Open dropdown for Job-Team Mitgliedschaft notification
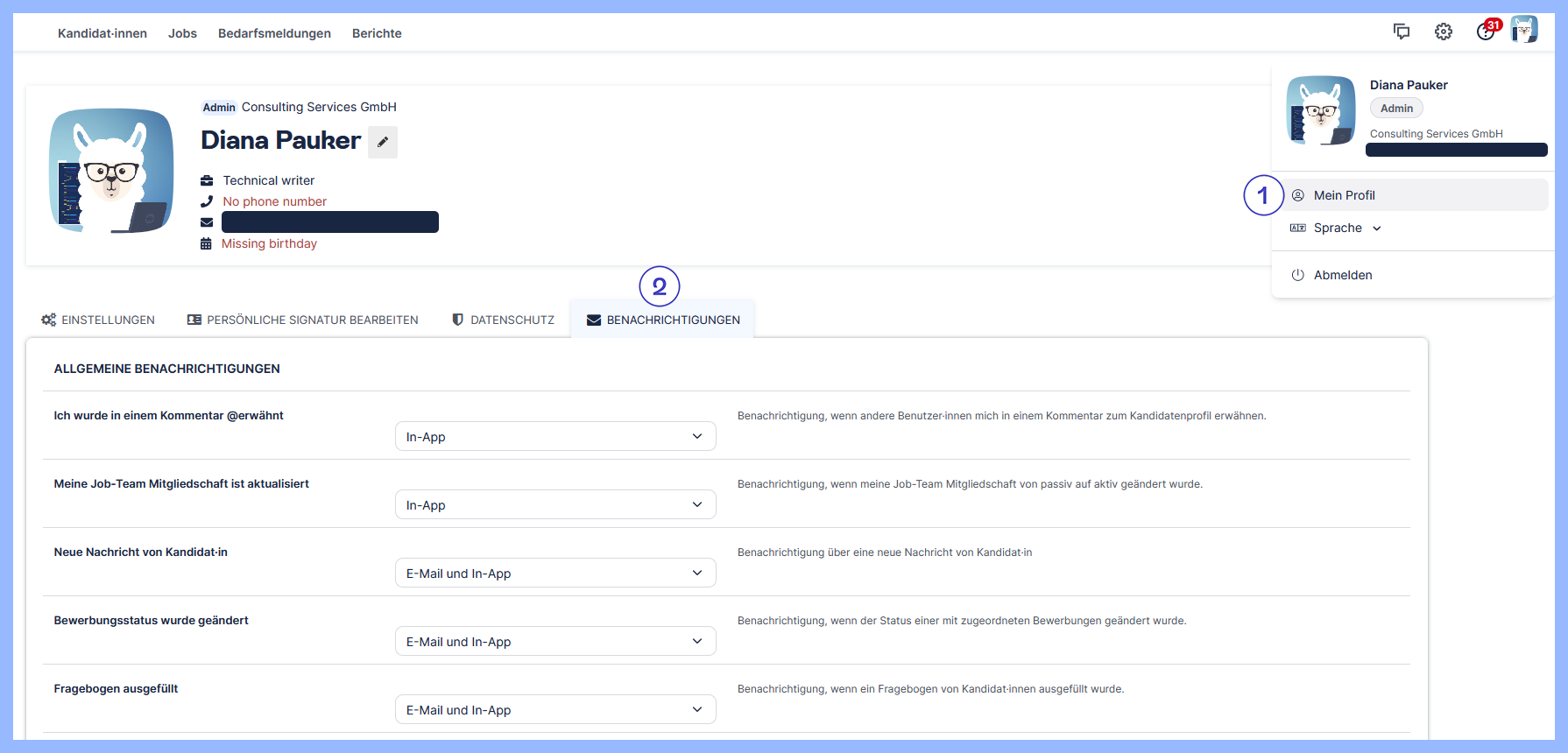Viewport: 1568px width, 753px height. [x=554, y=504]
